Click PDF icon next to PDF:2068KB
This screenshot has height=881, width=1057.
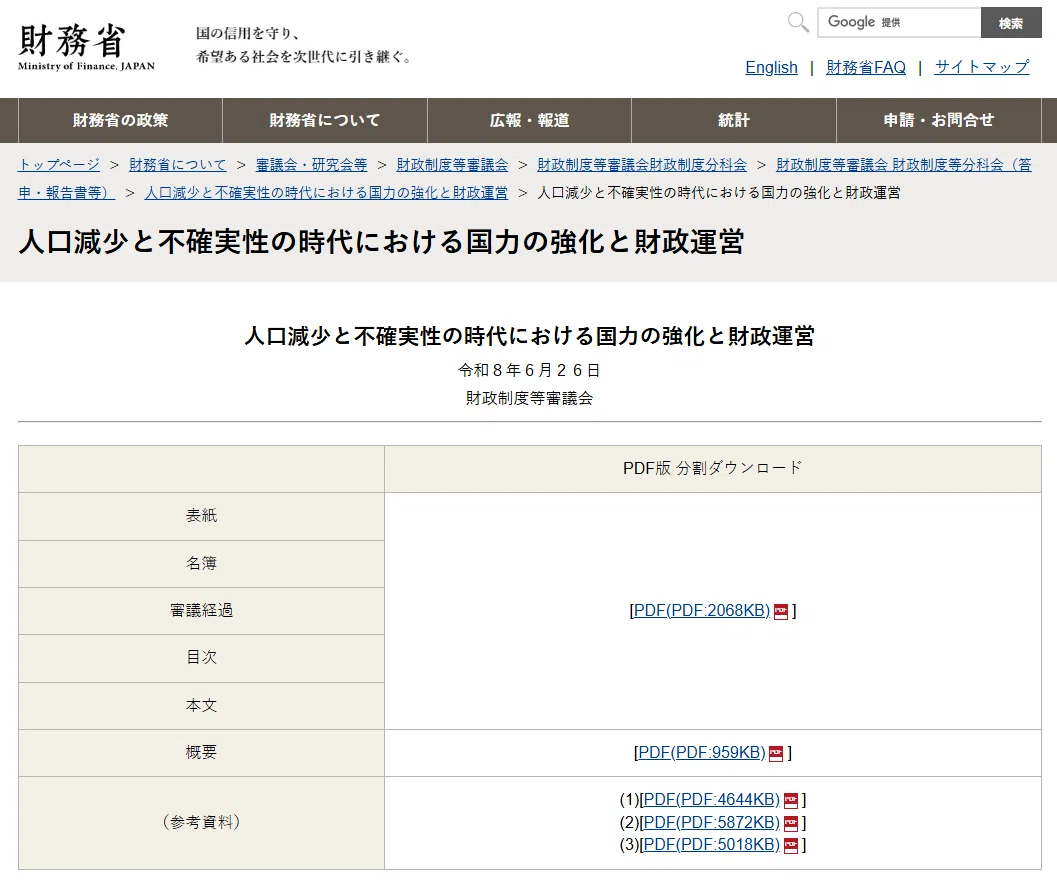click(x=781, y=611)
